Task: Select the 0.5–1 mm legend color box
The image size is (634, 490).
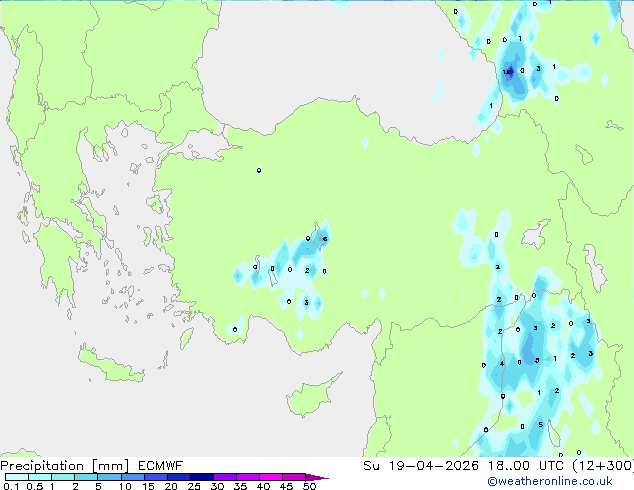Action: (x=40, y=477)
